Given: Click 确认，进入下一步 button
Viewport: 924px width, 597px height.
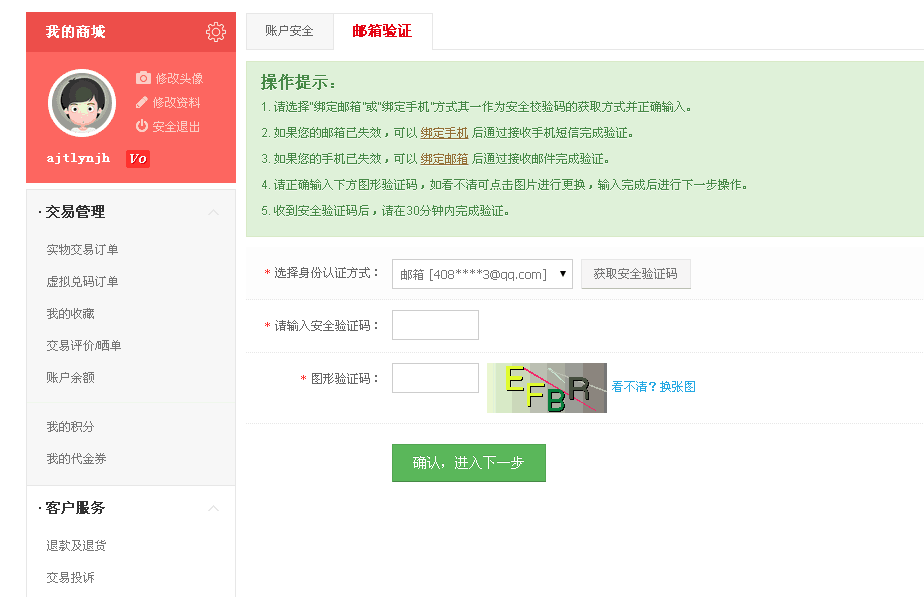Looking at the screenshot, I should pyautogui.click(x=469, y=463).
